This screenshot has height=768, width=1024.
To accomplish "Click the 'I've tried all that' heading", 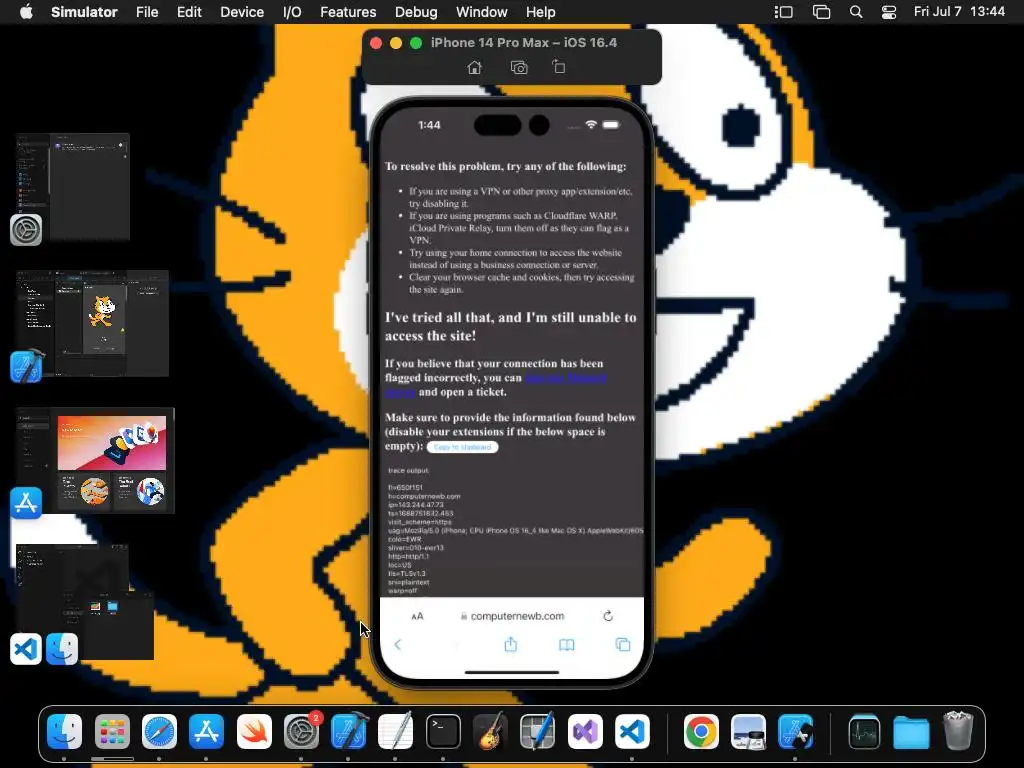I will point(510,327).
